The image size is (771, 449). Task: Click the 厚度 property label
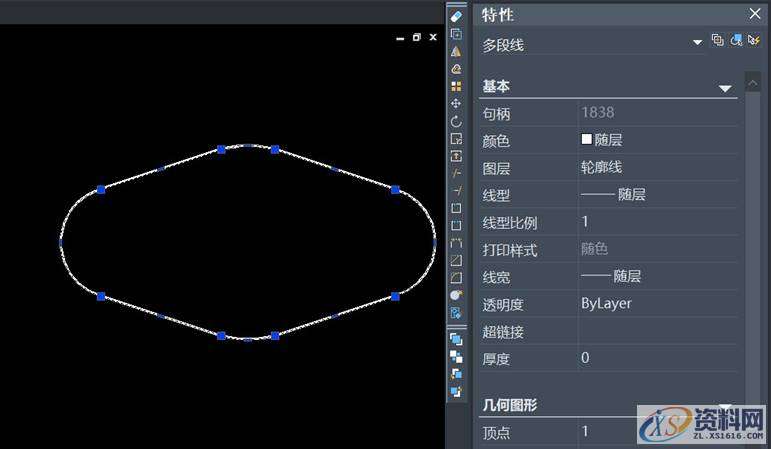496,359
